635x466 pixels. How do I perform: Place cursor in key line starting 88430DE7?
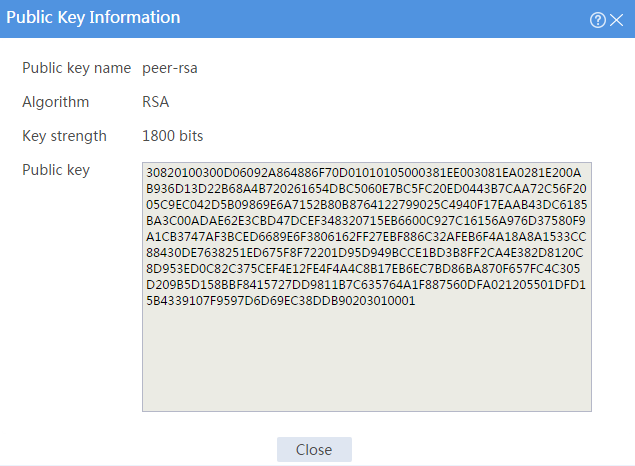pyautogui.click(x=364, y=253)
